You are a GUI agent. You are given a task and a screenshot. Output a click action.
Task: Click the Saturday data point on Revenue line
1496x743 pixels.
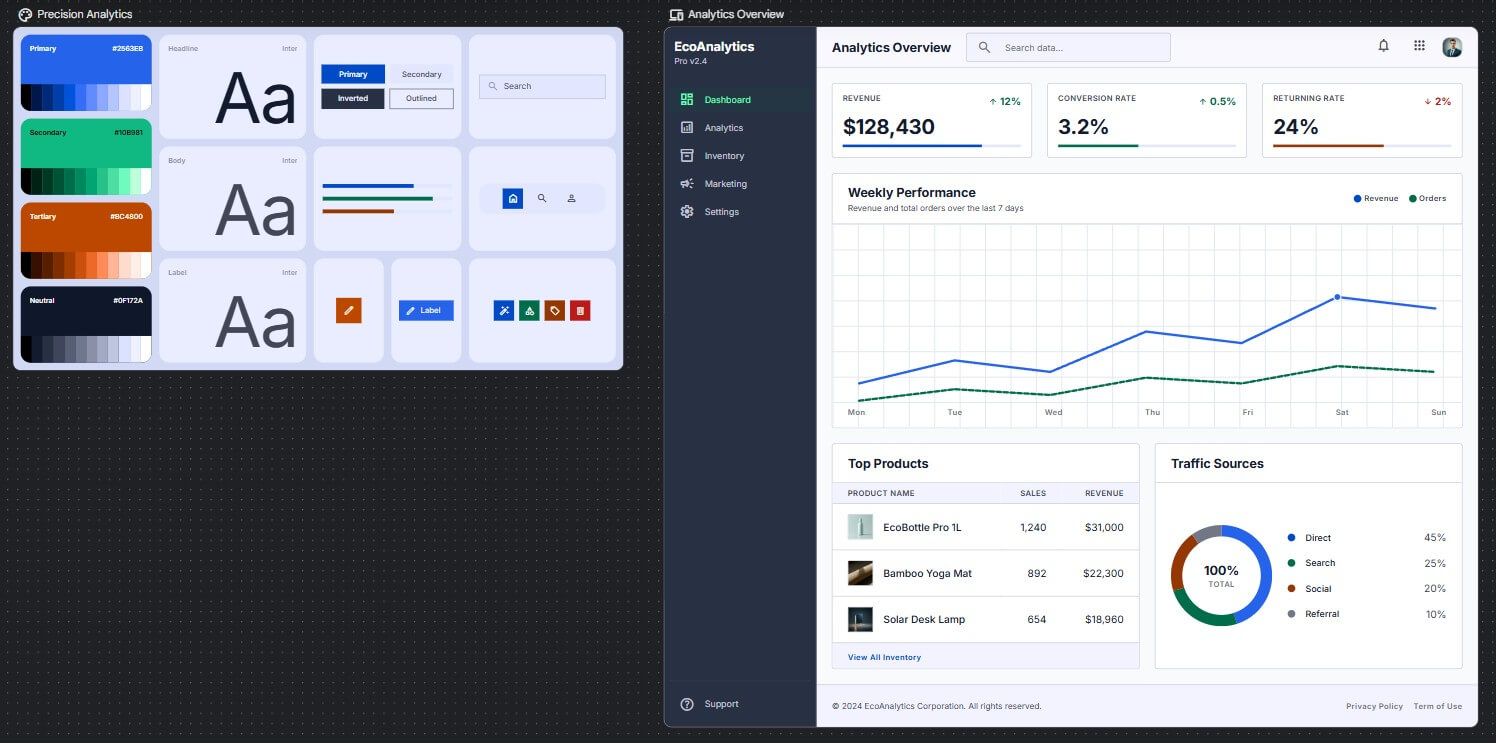point(1337,297)
